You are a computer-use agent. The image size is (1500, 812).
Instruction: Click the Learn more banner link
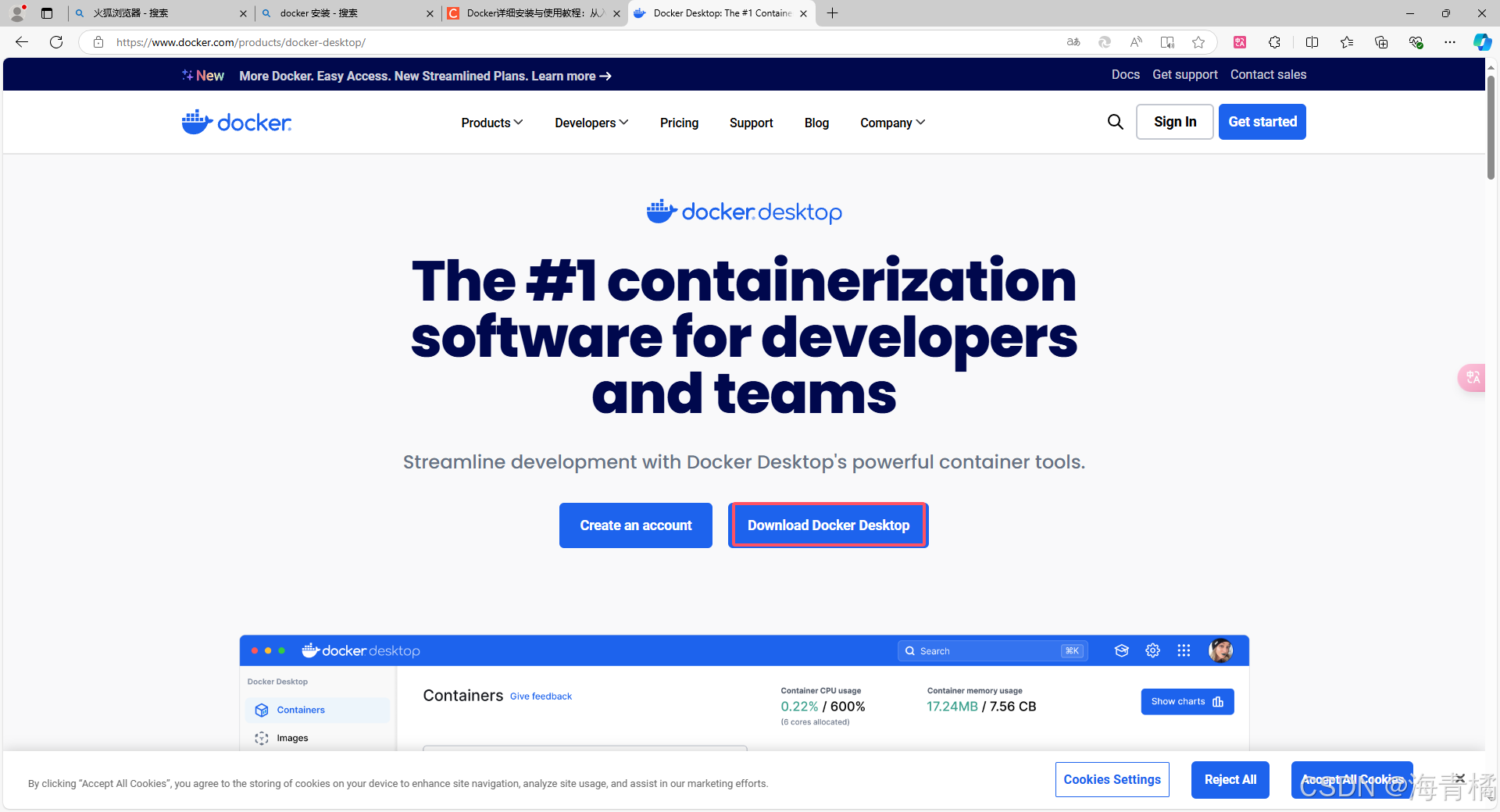click(x=571, y=76)
